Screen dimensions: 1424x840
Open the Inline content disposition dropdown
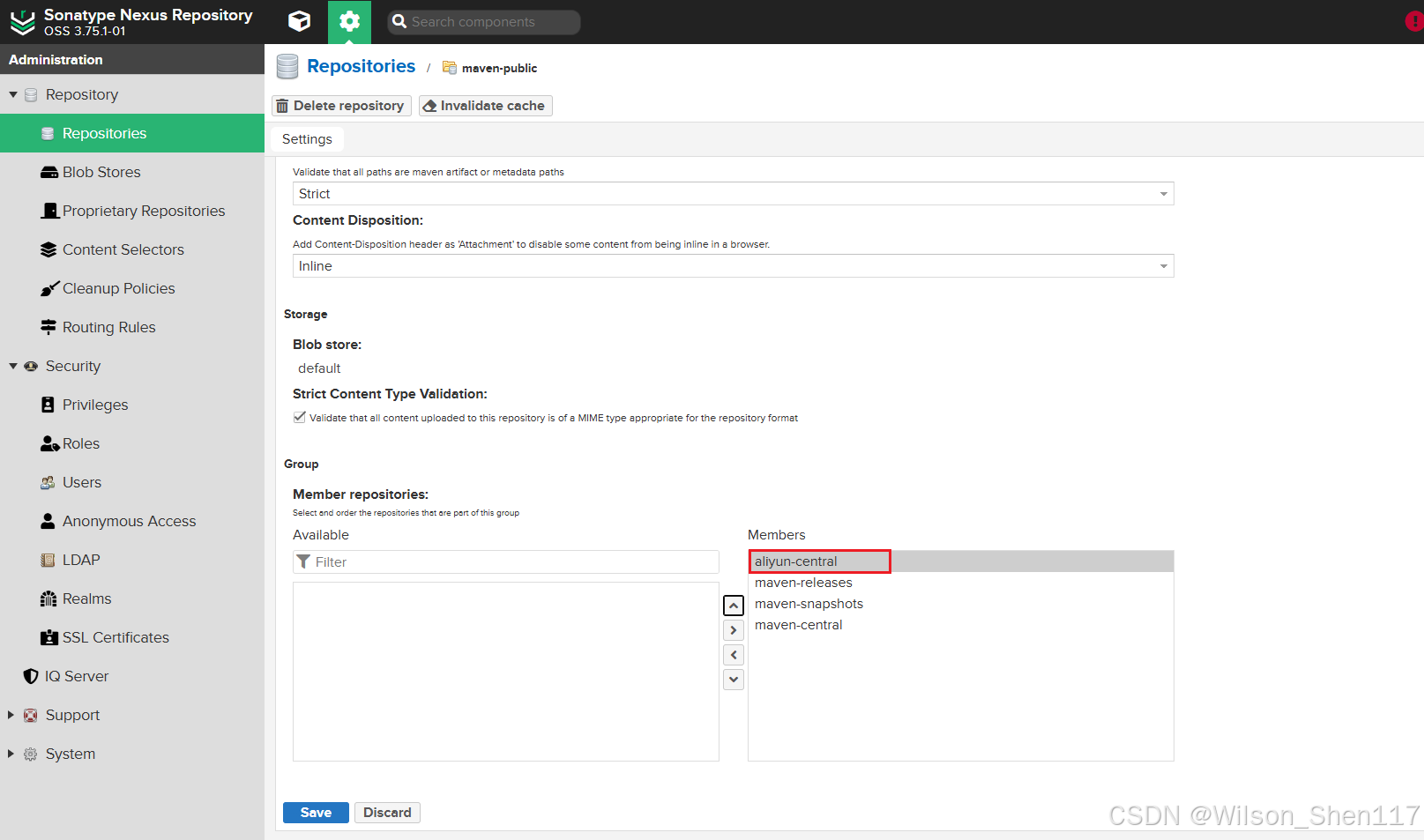click(x=733, y=266)
